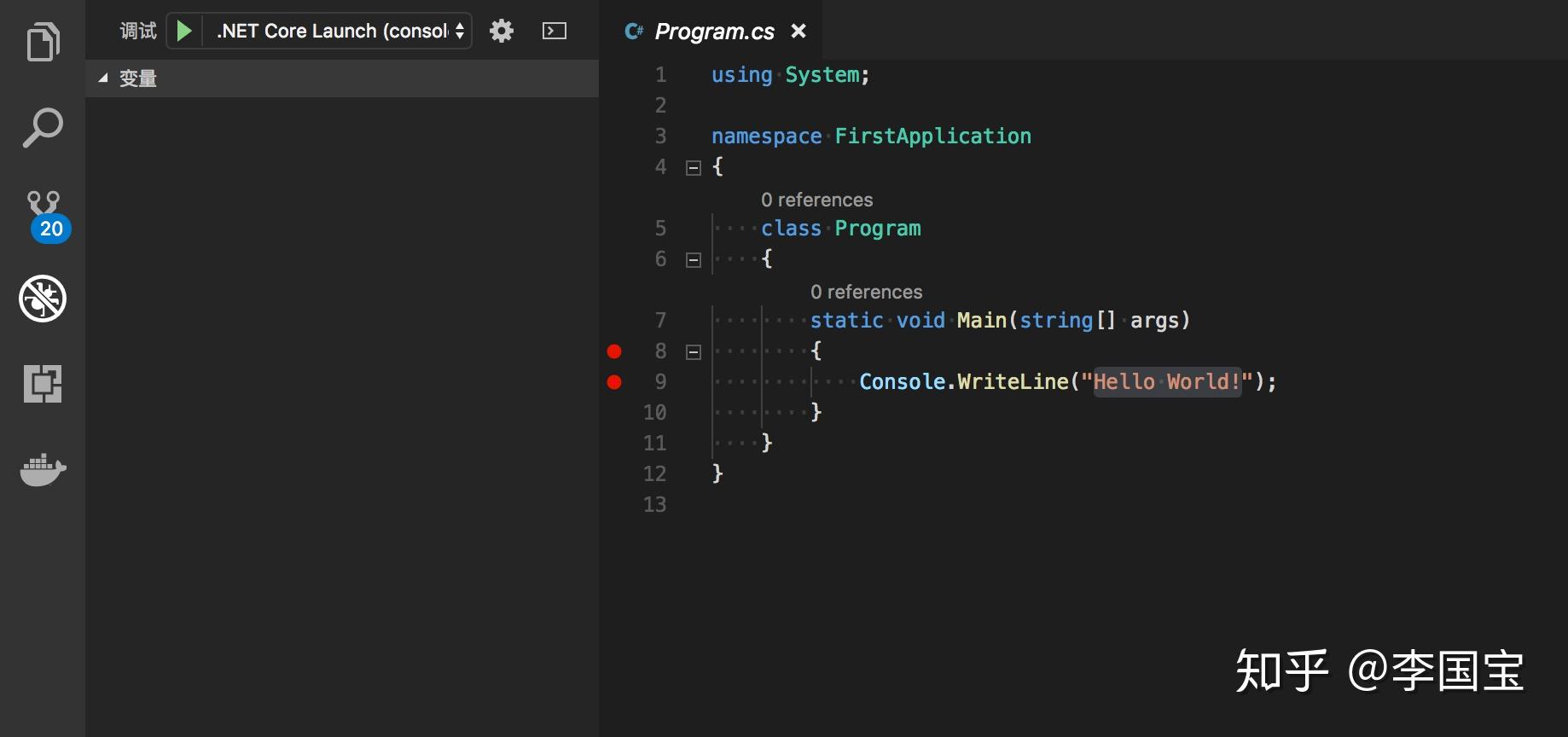The image size is (1568, 737).
Task: Open the Search view
Action: tap(43, 128)
